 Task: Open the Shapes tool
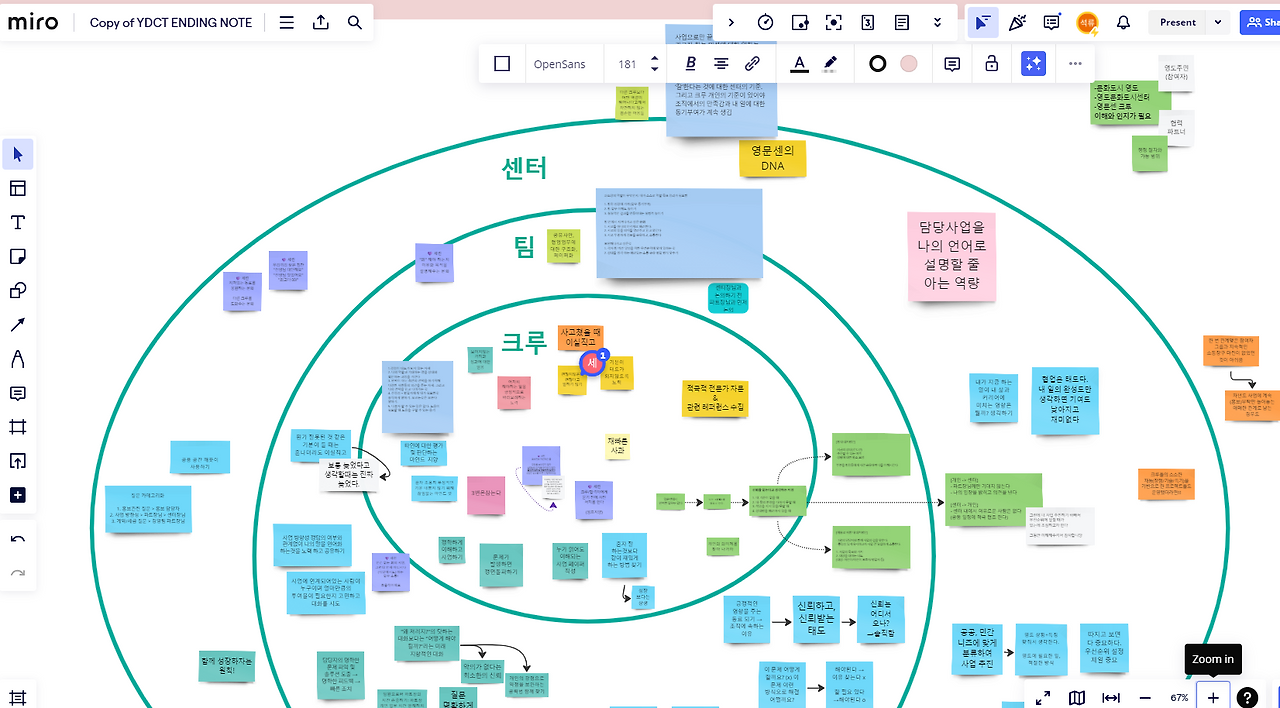pos(17,290)
